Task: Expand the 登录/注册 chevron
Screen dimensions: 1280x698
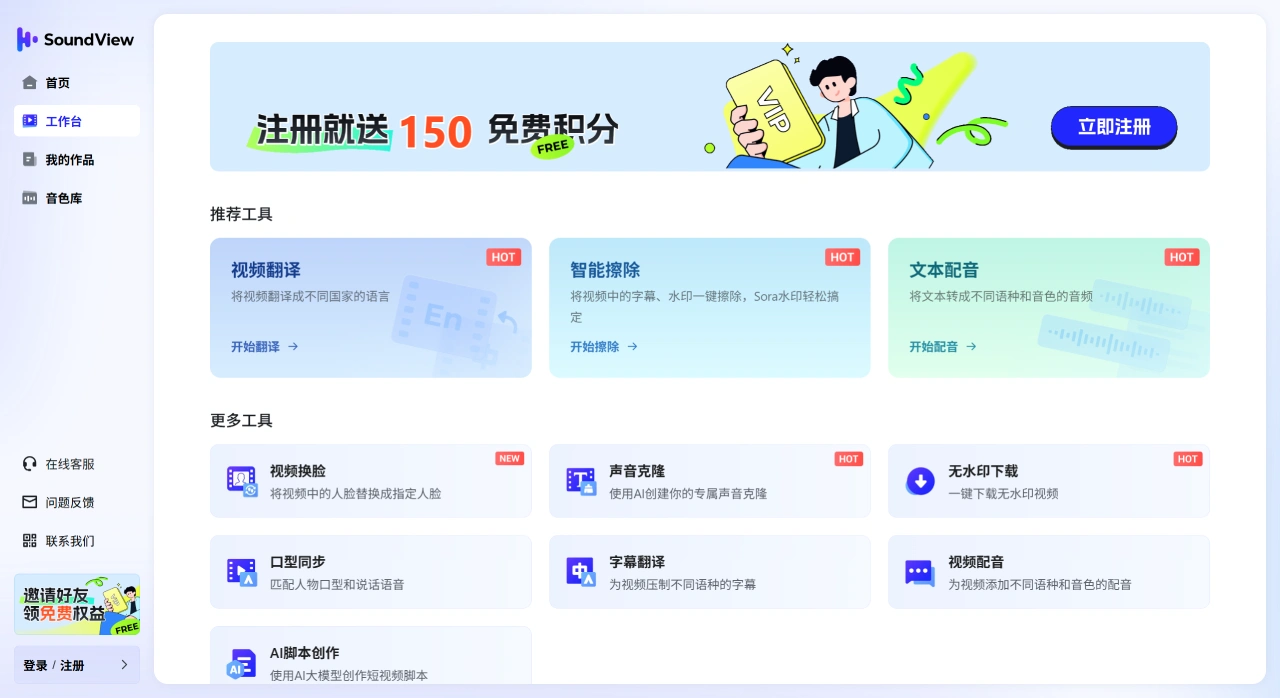Action: (124, 664)
